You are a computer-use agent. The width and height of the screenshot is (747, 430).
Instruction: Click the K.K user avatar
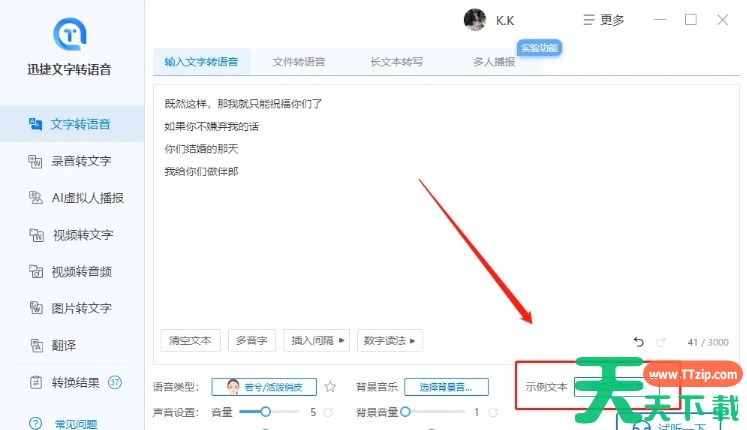pyautogui.click(x=474, y=20)
